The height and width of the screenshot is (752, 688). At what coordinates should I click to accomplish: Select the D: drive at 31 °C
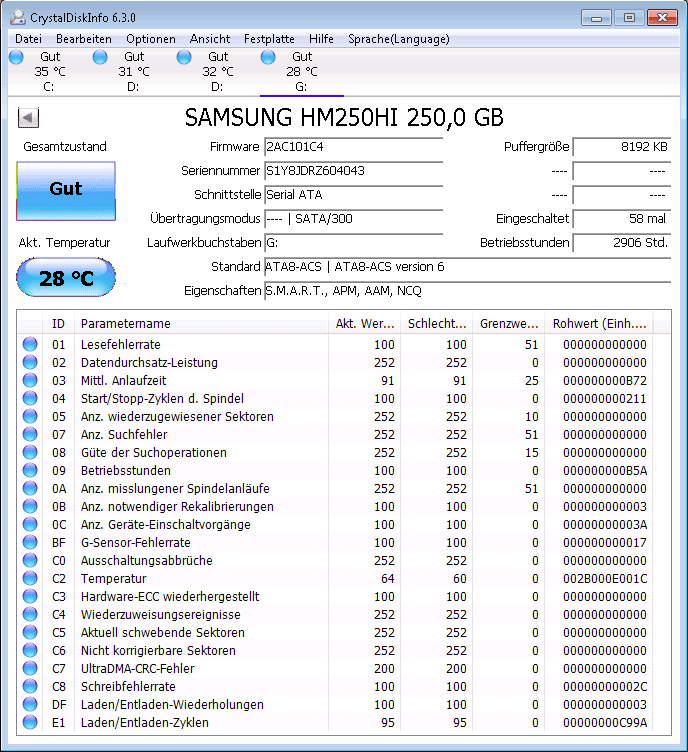tap(133, 71)
